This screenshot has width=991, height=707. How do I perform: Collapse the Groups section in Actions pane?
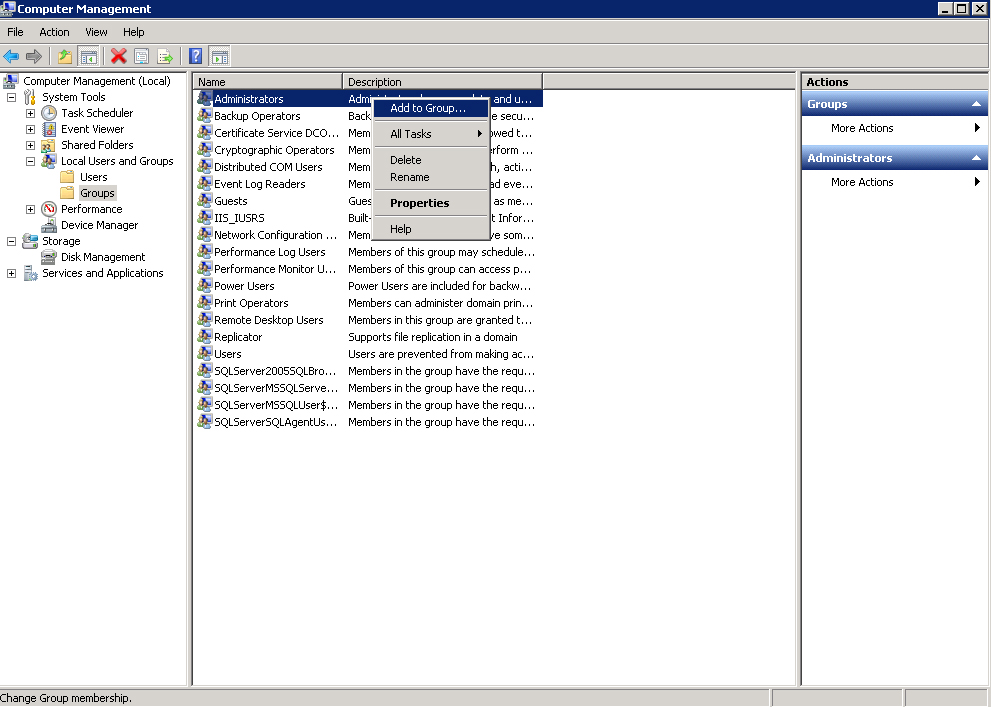(x=976, y=104)
